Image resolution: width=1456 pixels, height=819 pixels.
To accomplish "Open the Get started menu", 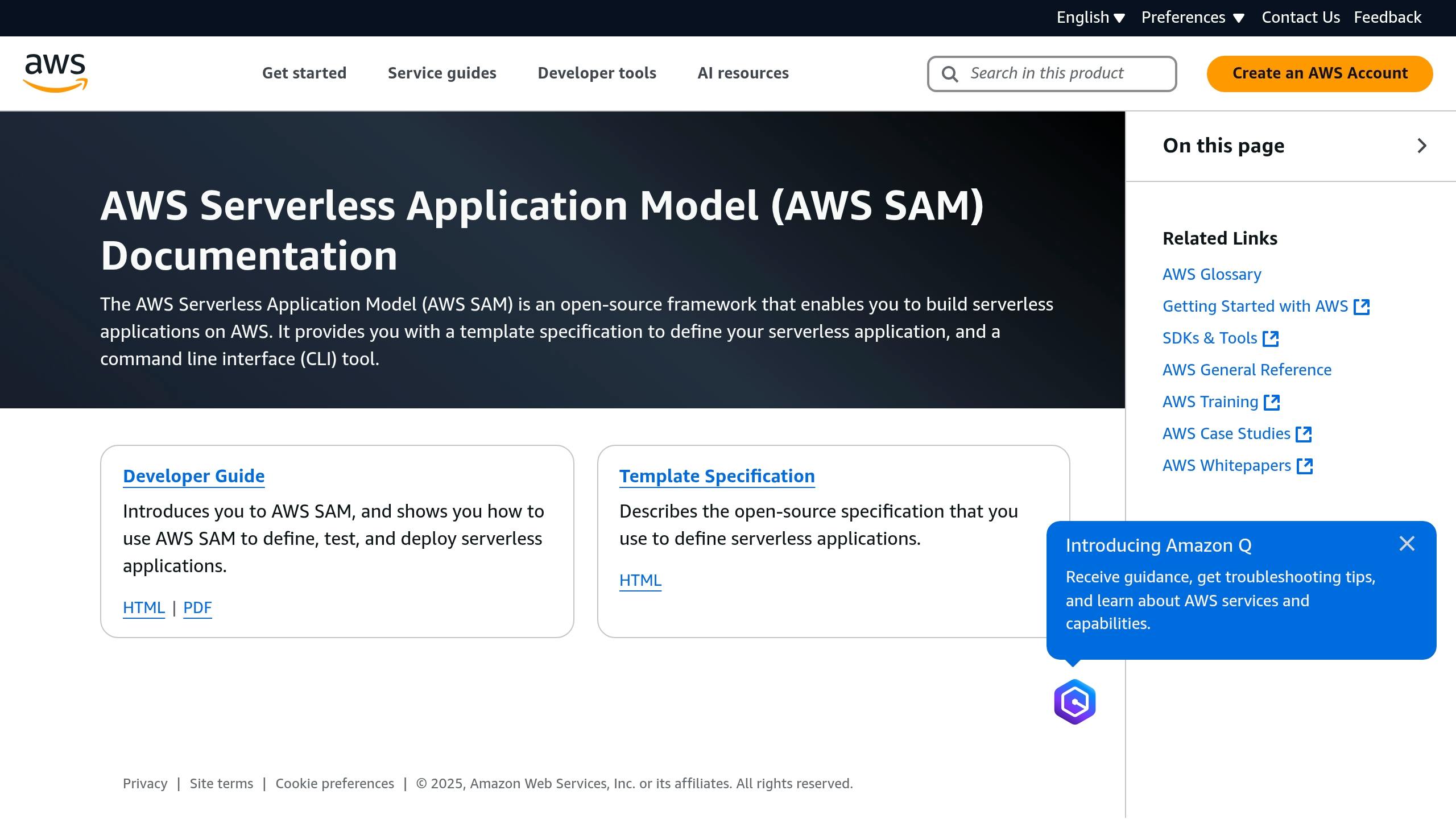I will (x=304, y=73).
